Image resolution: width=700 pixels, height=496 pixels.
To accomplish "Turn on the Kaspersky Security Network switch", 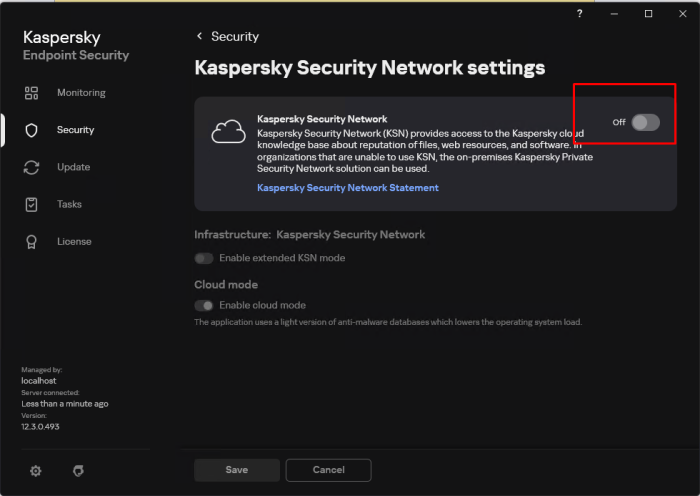I will pyautogui.click(x=645, y=122).
